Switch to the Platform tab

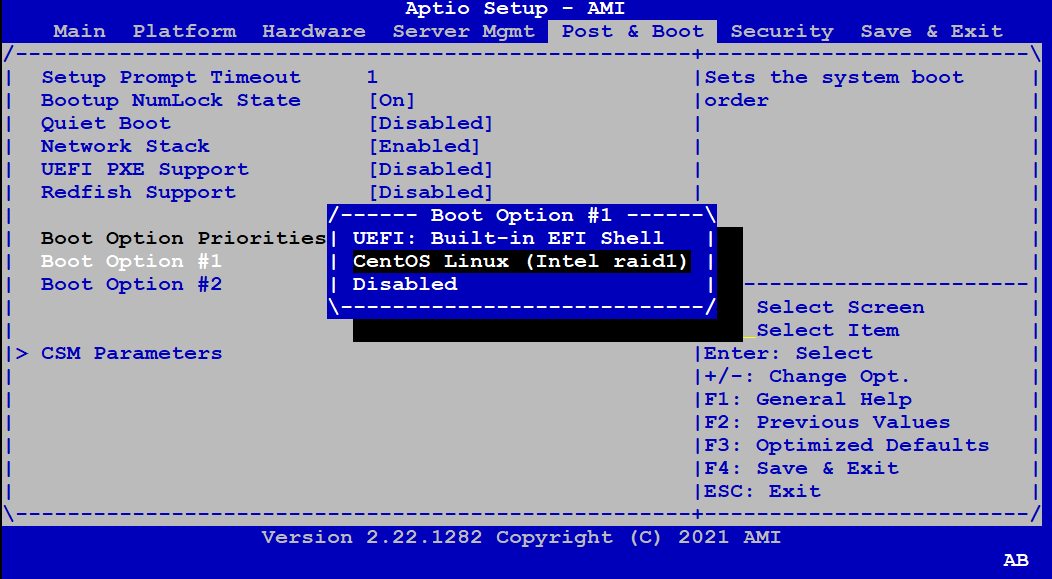(x=185, y=32)
